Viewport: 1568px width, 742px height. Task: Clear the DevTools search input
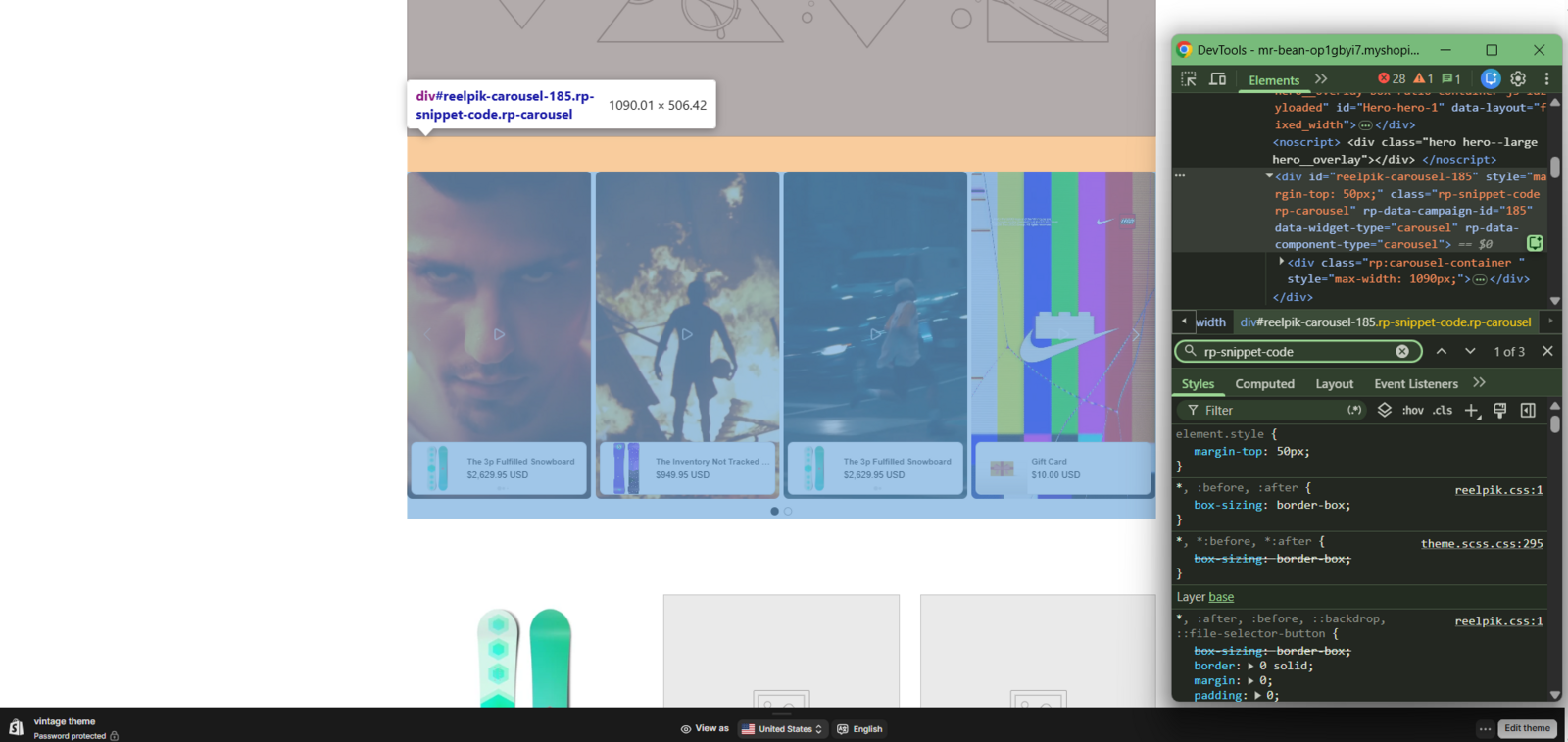[1402, 352]
